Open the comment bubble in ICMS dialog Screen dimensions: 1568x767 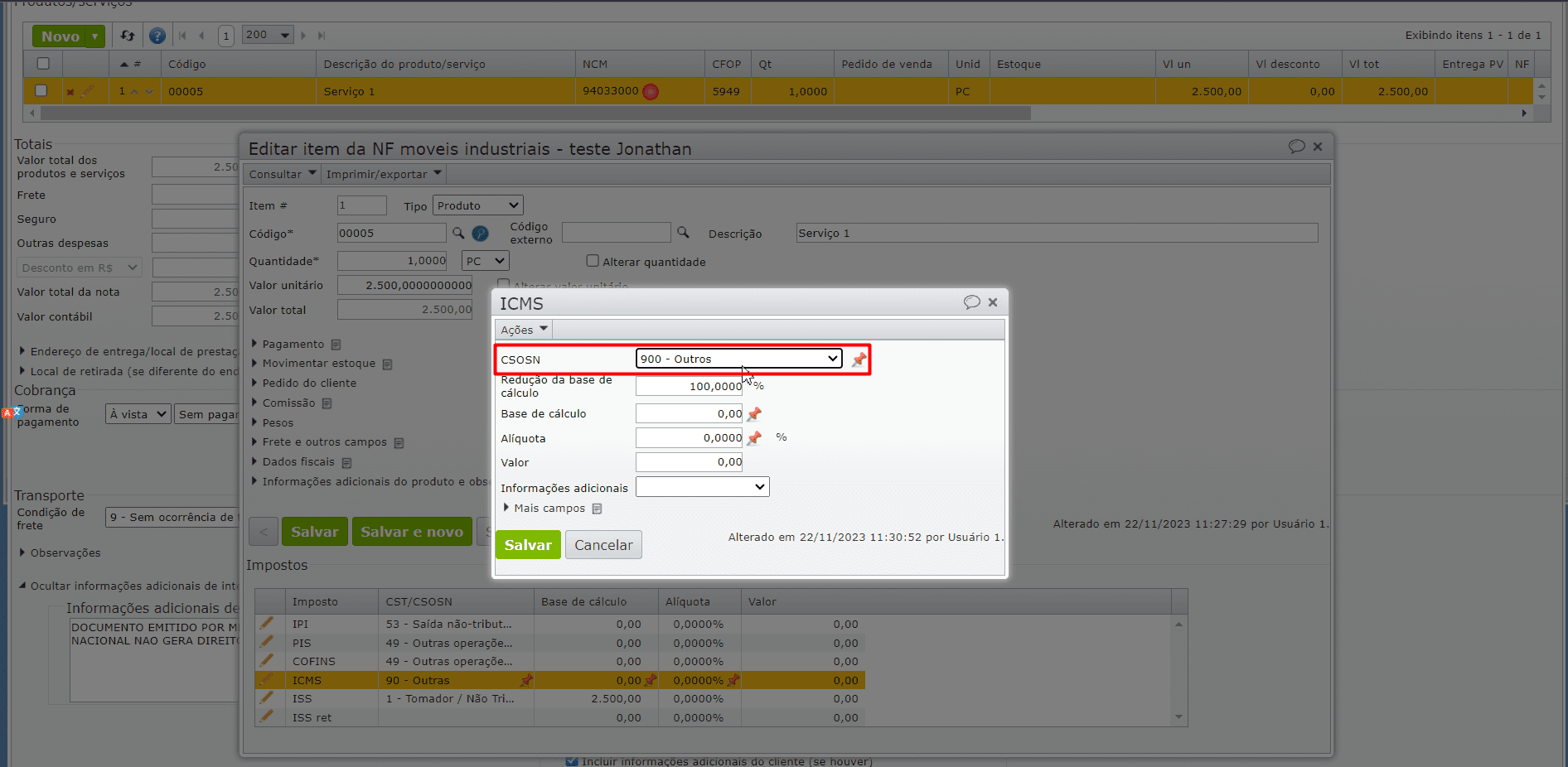[971, 302]
